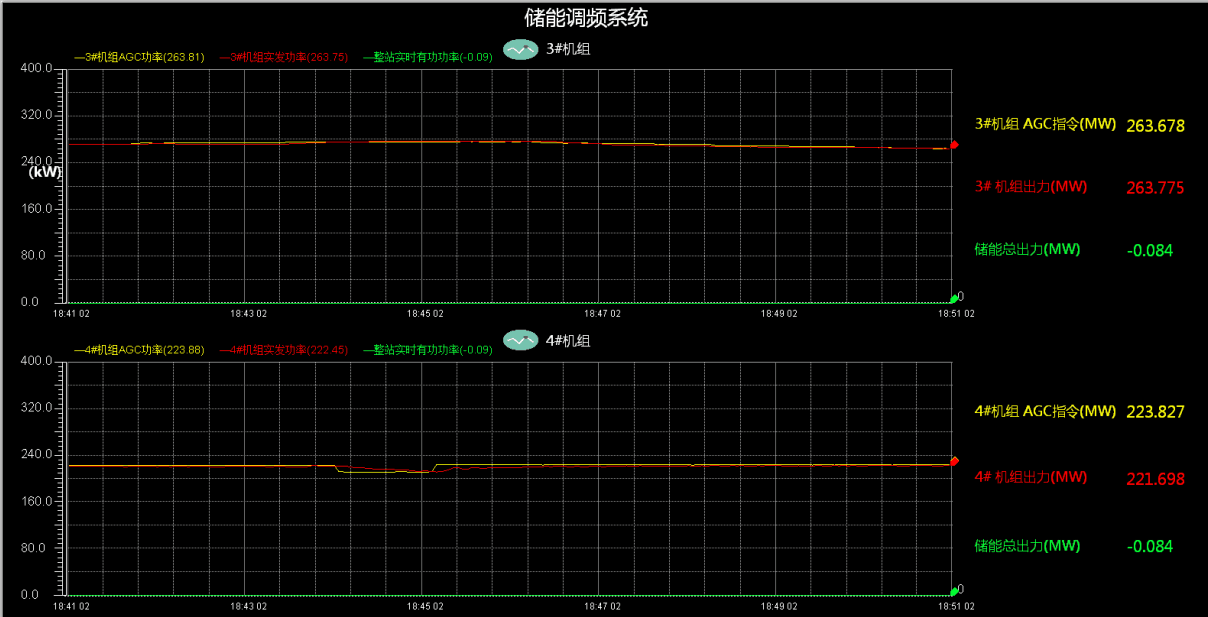This screenshot has height=617, width=1208.
Task: Click the 4# 机组出力(MW) label
Action: [x=1030, y=477]
